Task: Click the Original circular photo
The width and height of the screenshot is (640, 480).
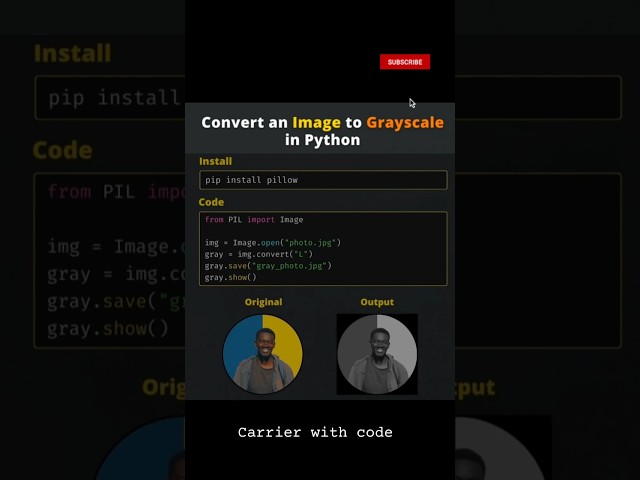Action: click(x=262, y=354)
